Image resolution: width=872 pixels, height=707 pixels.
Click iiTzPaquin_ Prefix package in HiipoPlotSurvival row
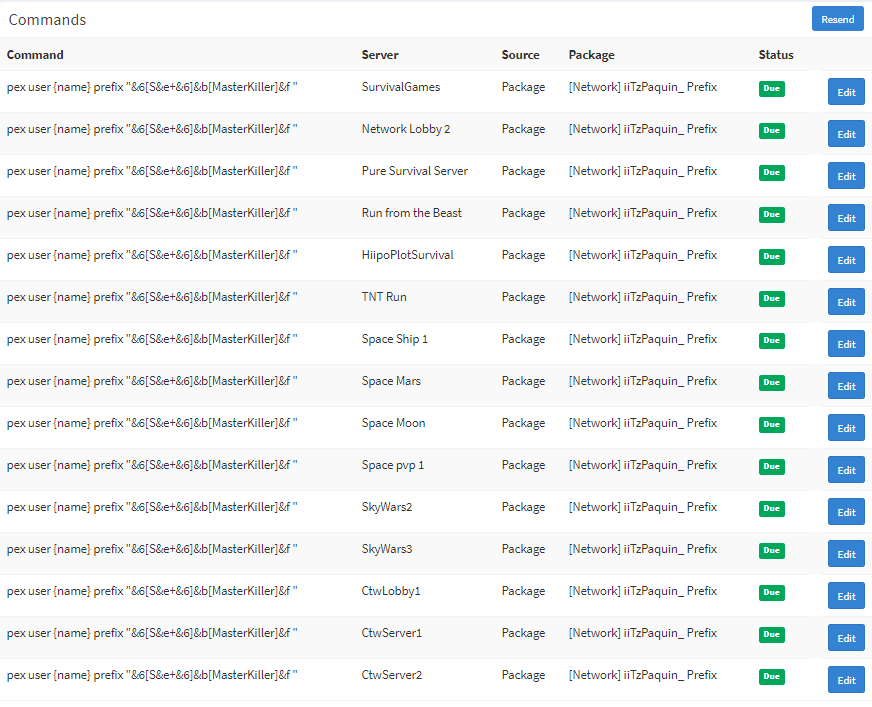tap(642, 255)
